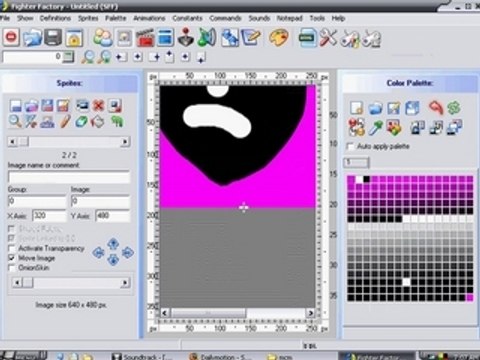Open a palette with the blue folder icon
480x360 pixels.
(375, 108)
